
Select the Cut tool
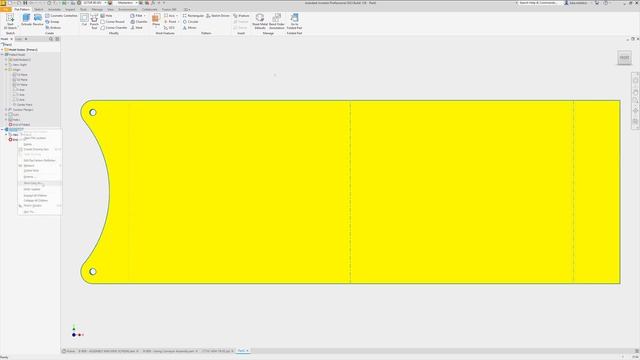click(84, 20)
